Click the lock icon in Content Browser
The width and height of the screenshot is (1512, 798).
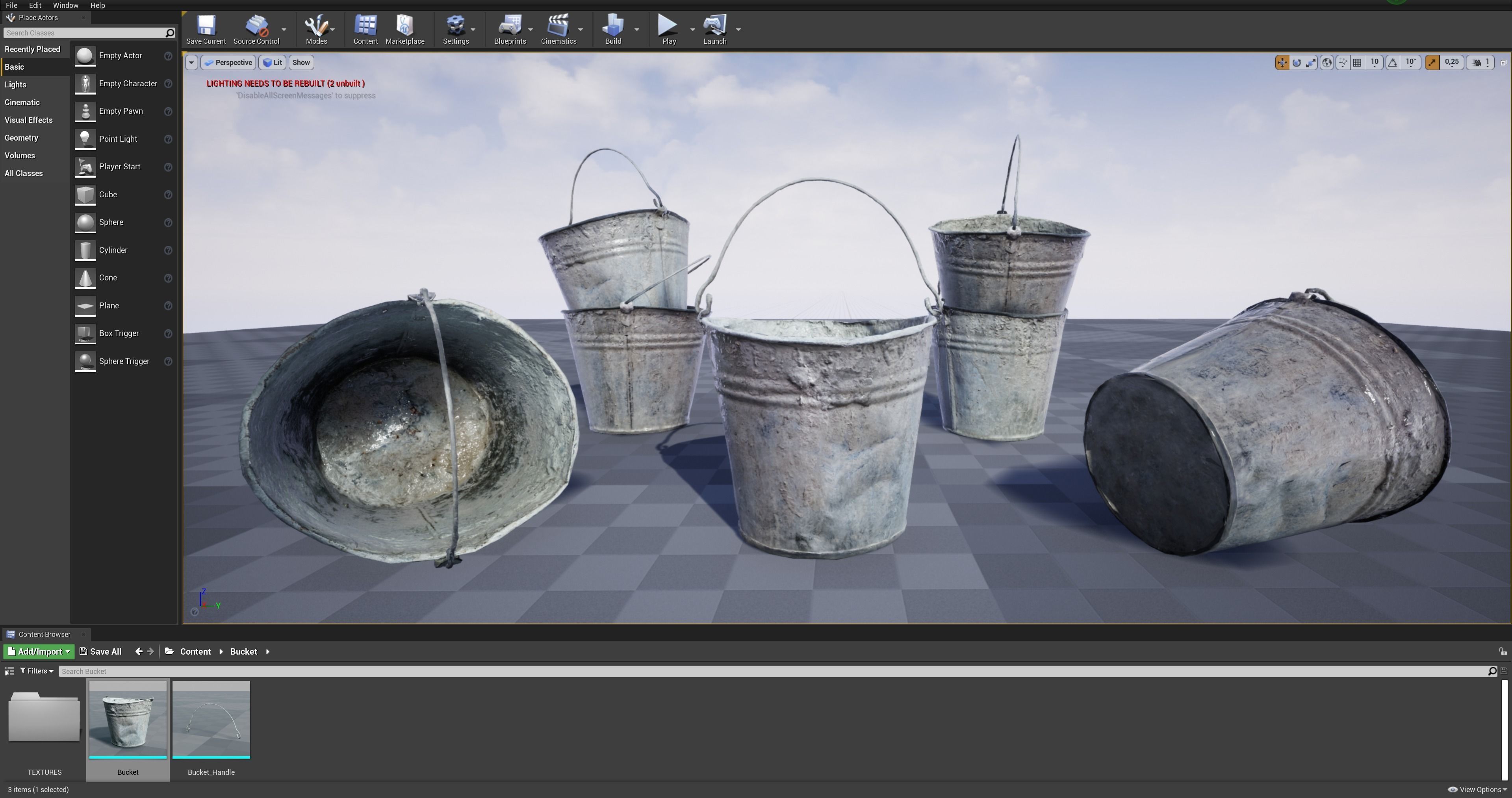[x=1503, y=652]
